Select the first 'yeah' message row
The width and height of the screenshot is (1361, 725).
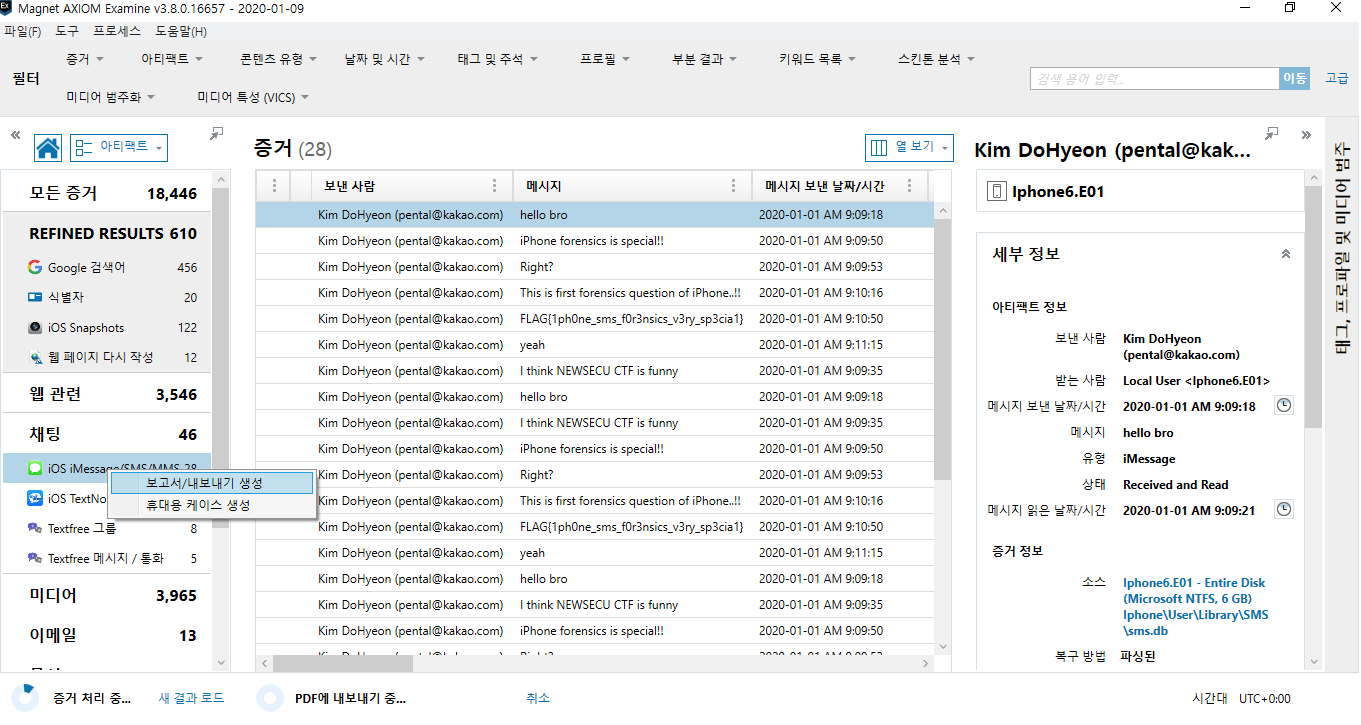tap(595, 345)
